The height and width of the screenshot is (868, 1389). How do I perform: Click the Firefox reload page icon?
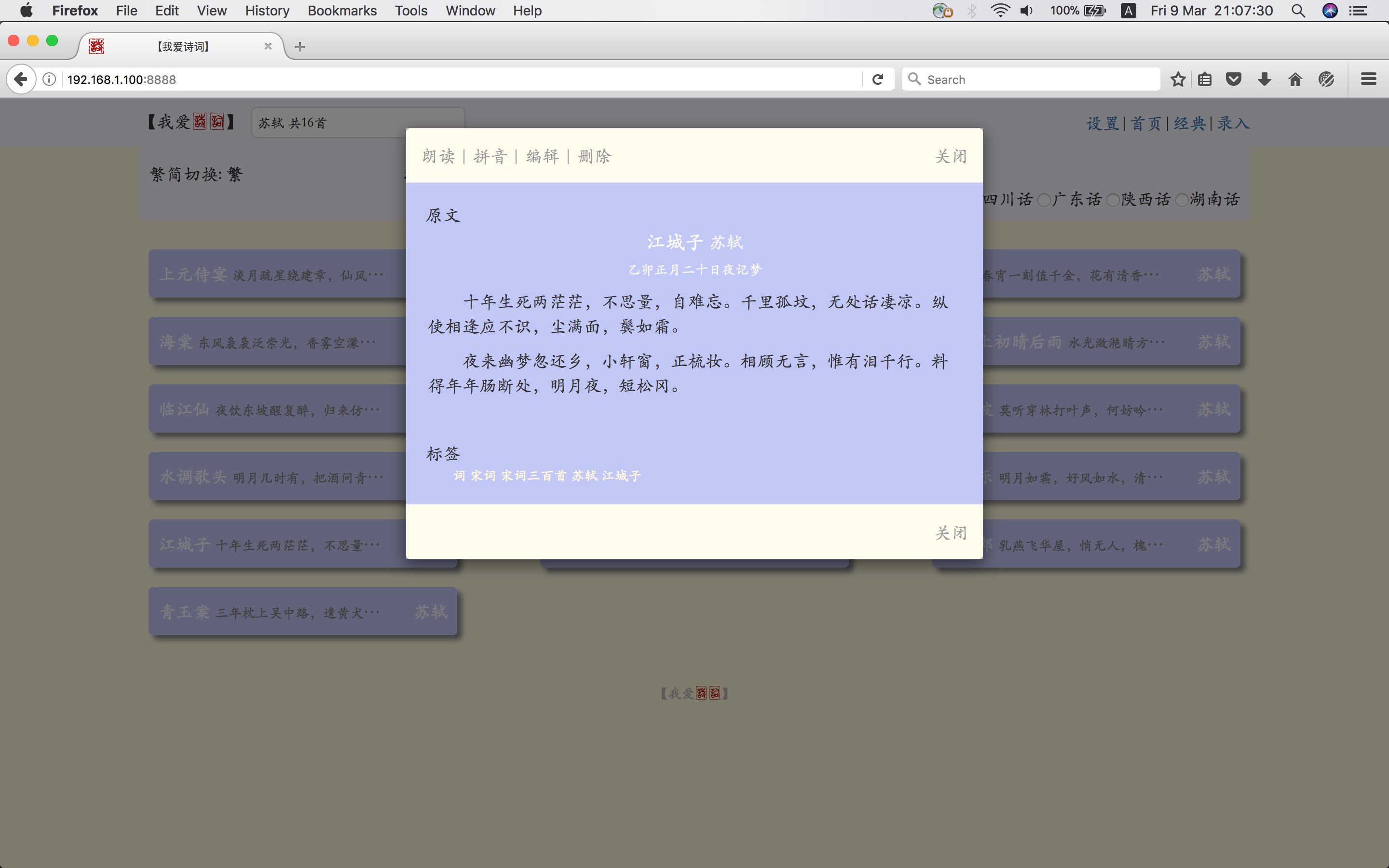coord(878,79)
